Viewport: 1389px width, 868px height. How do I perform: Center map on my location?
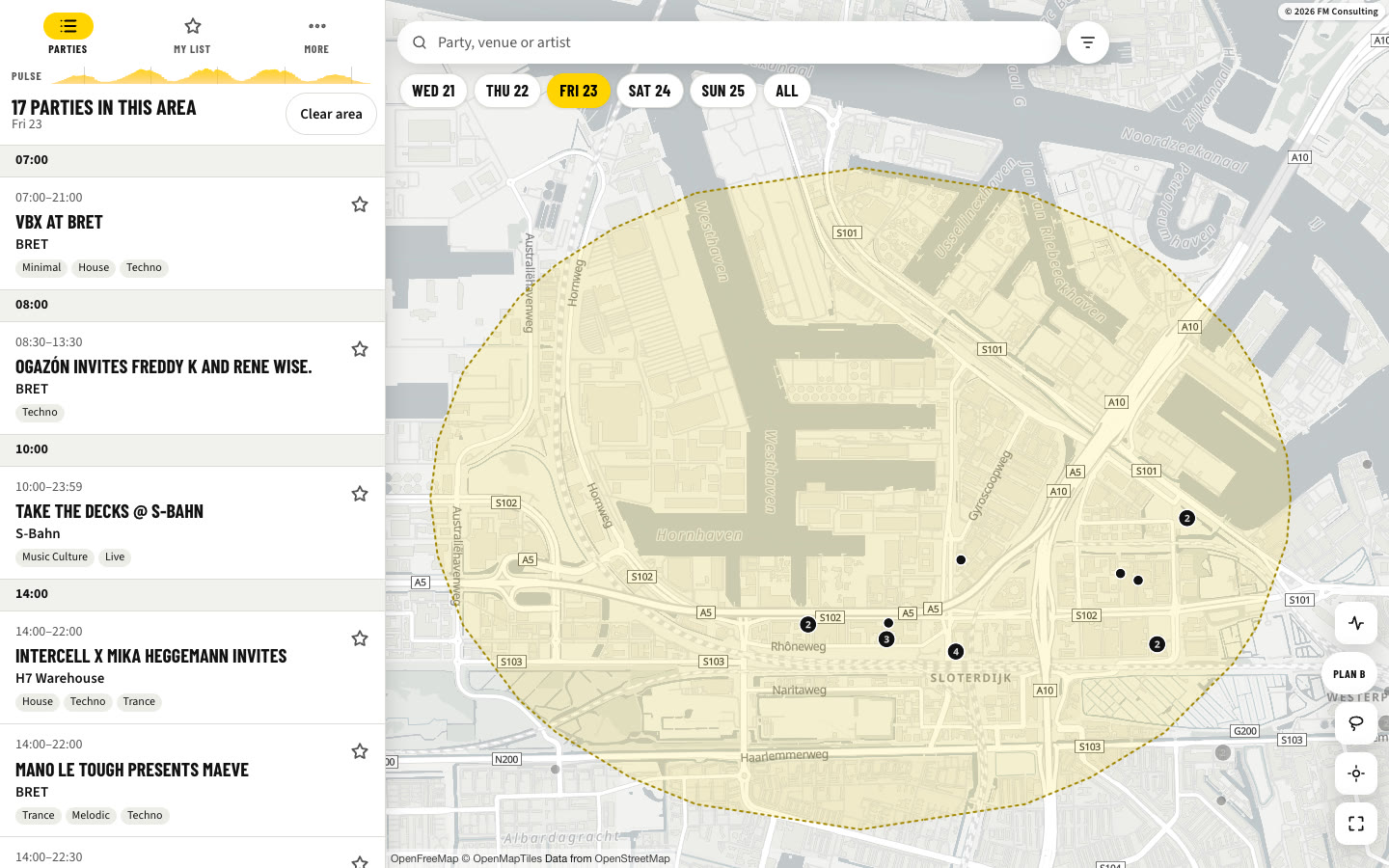click(1355, 773)
